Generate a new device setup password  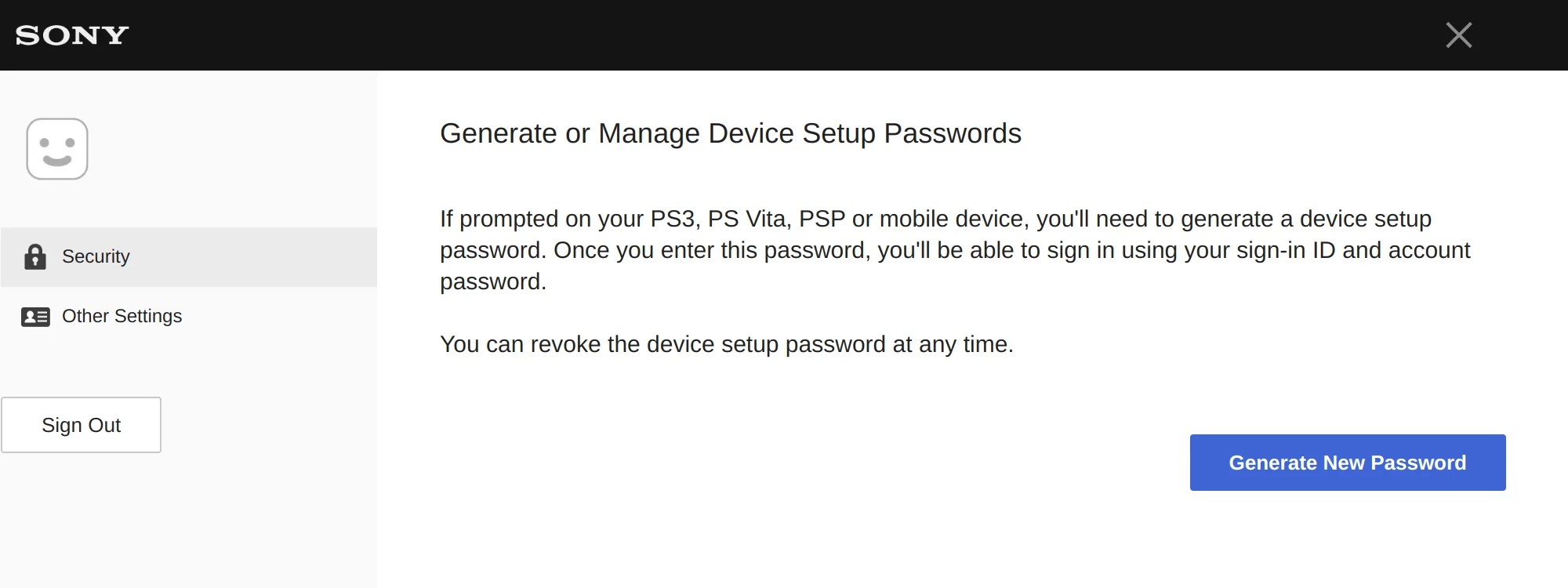point(1347,463)
